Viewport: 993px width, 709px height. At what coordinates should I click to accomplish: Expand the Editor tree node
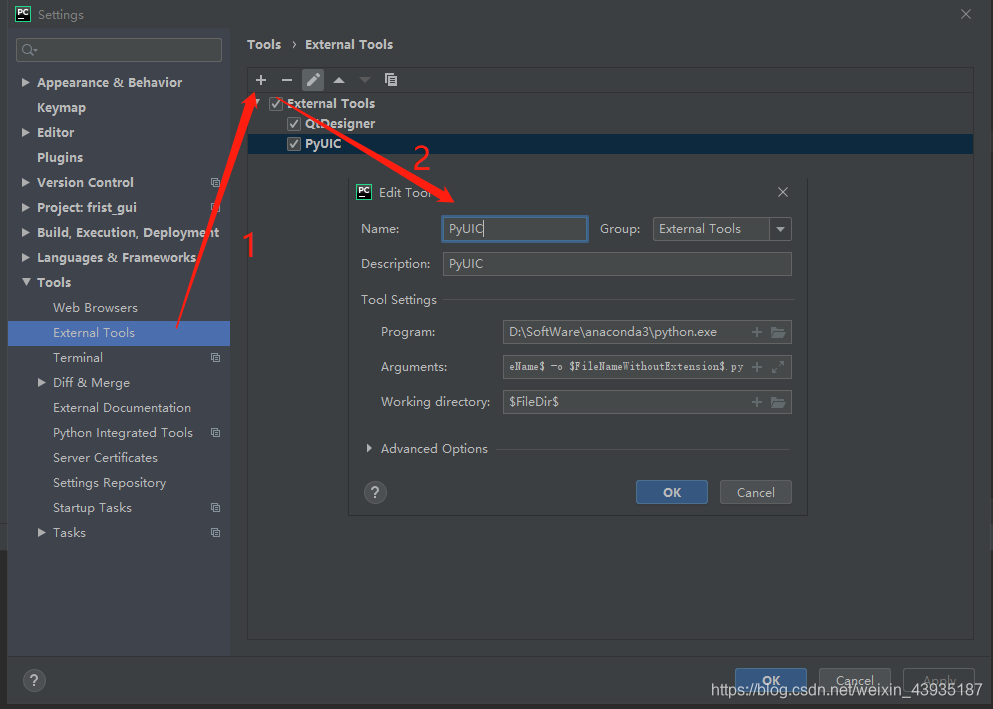[x=26, y=132]
